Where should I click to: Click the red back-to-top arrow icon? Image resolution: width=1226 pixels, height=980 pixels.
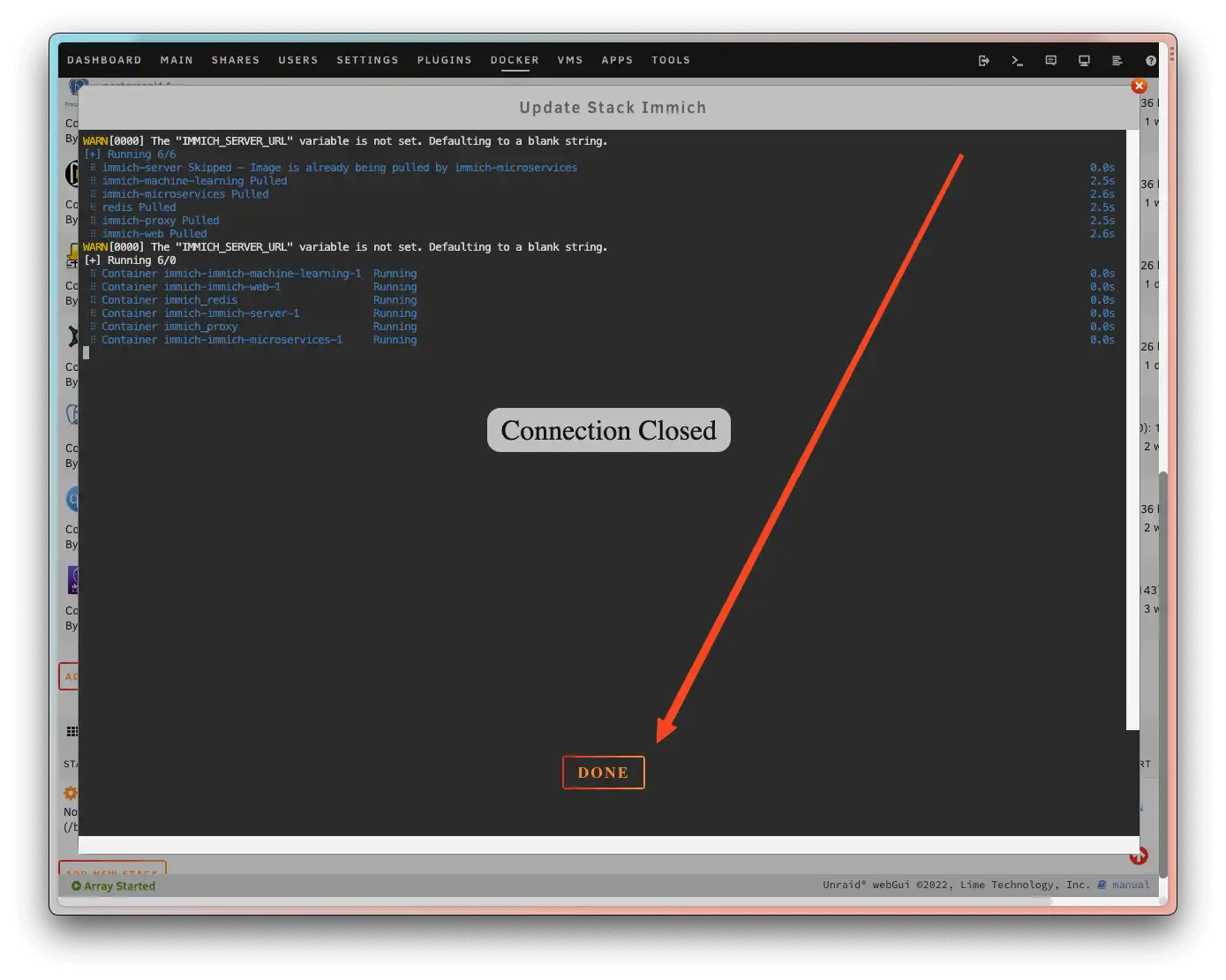point(1139,856)
